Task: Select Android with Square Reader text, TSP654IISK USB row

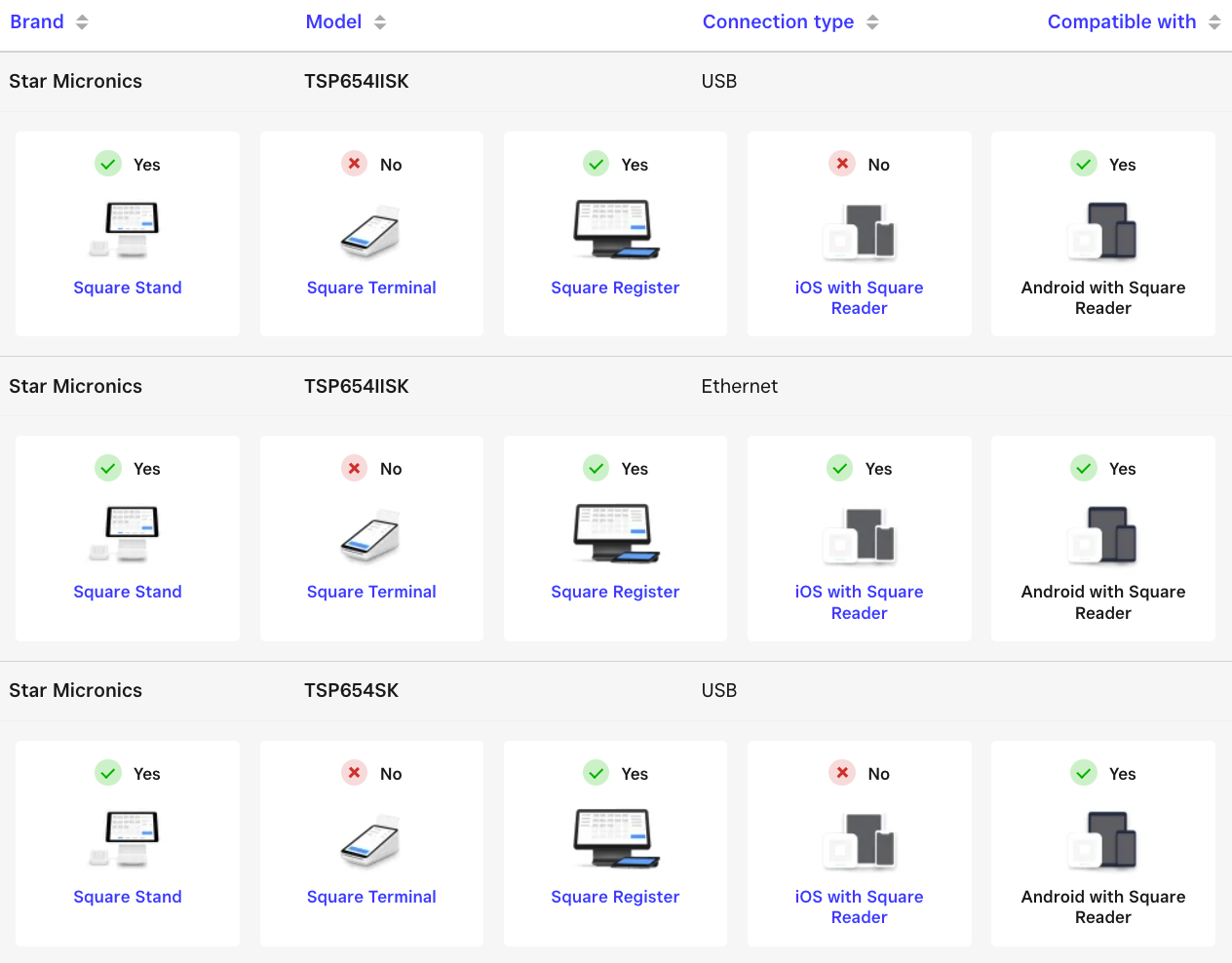Action: [1103, 297]
